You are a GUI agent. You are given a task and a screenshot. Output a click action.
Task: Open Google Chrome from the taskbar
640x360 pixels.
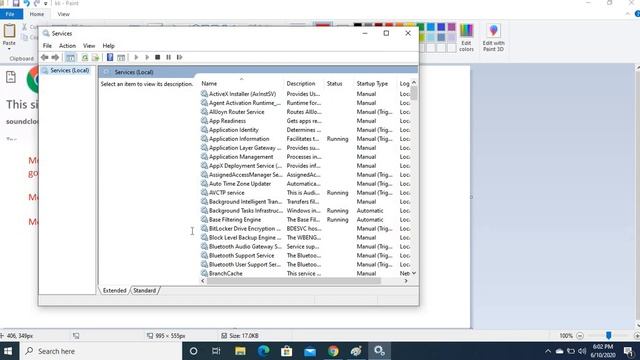click(333, 351)
